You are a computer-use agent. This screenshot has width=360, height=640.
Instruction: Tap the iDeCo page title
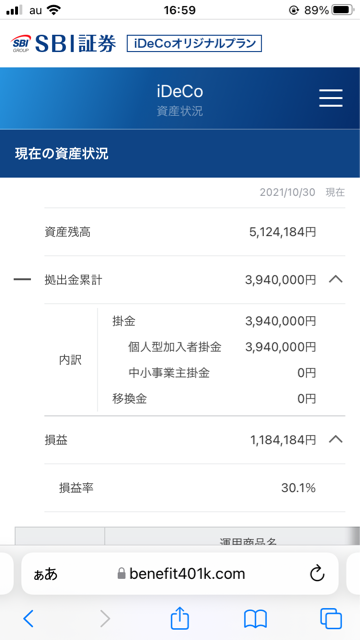click(x=180, y=92)
